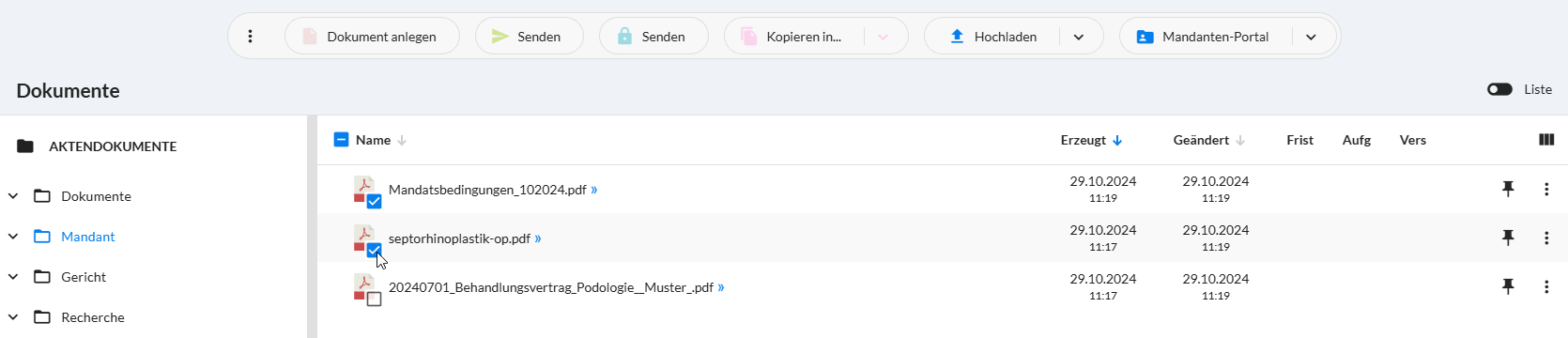This screenshot has width=1568, height=338.
Task: Toggle the Liste view switch
Action: coord(1499,89)
